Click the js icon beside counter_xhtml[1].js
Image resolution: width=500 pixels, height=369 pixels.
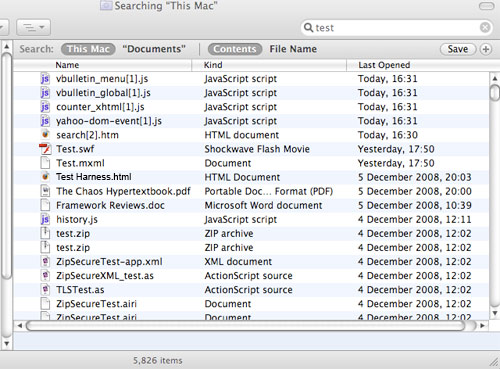point(45,107)
